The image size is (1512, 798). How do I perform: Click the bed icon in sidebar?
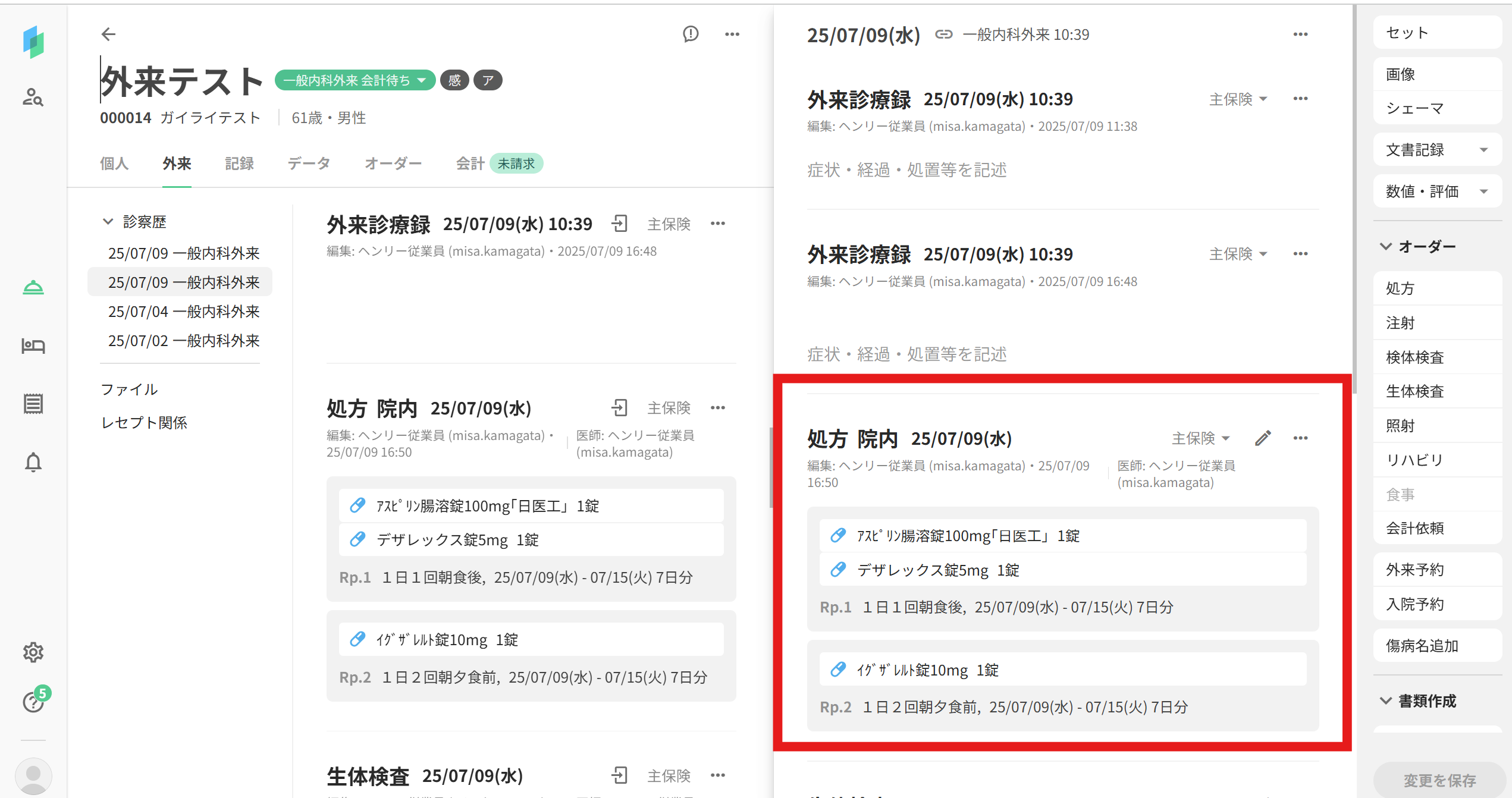pyautogui.click(x=33, y=345)
